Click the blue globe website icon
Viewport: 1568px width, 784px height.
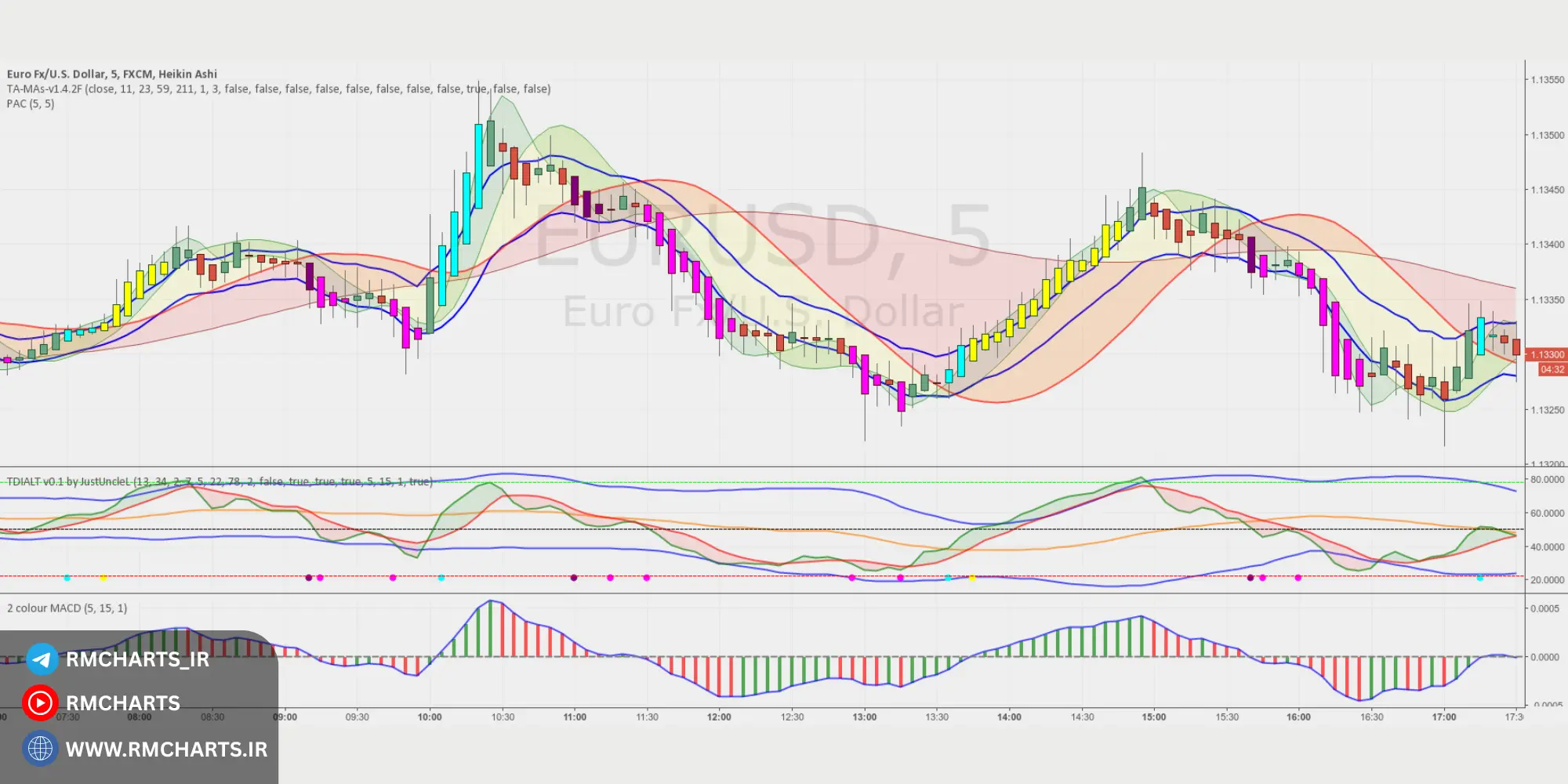[40, 749]
